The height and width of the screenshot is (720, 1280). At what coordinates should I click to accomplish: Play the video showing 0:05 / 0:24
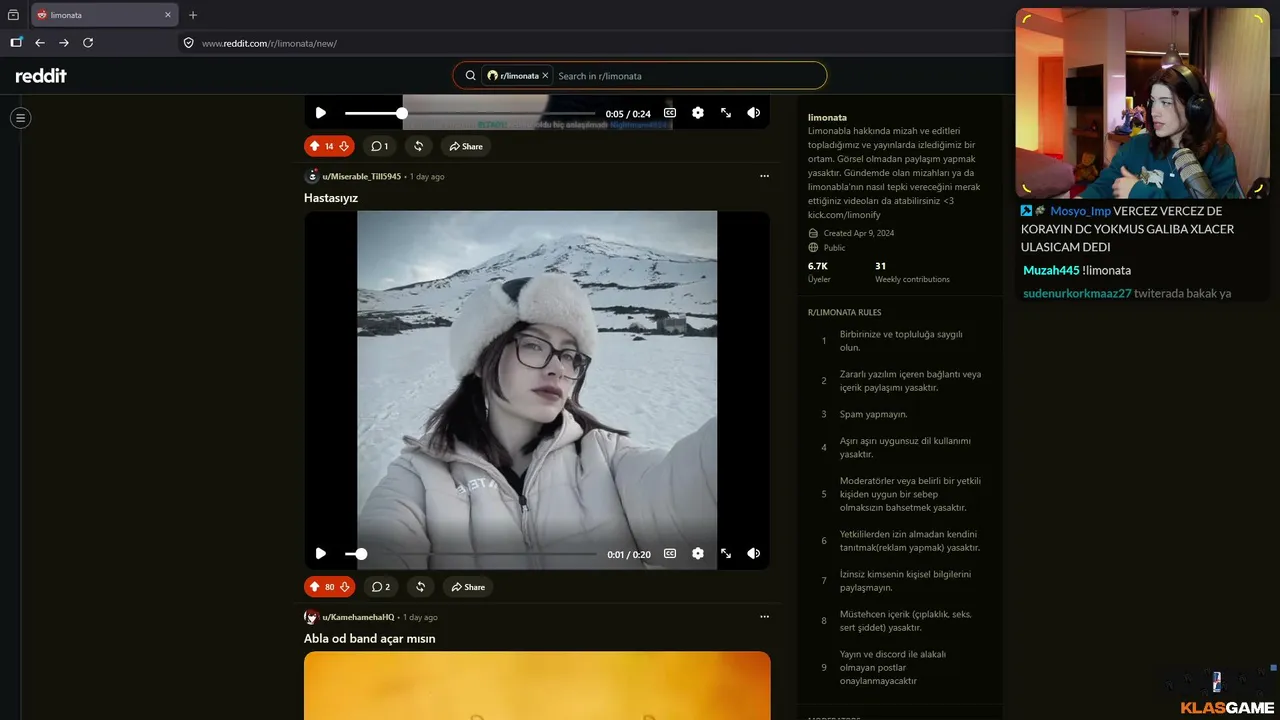(320, 113)
